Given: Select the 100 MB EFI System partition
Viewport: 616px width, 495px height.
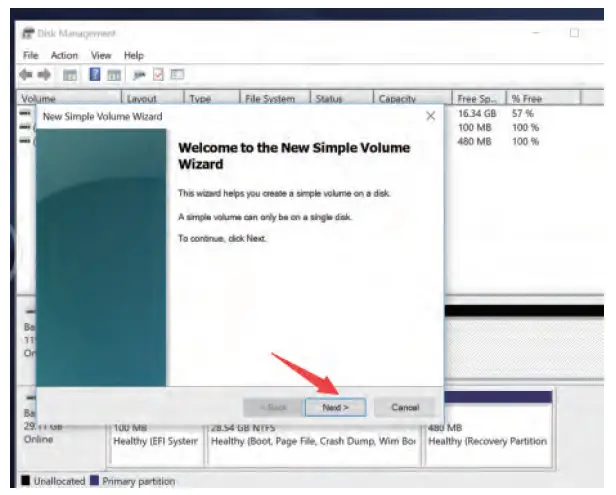Looking at the screenshot, I should pos(156,444).
